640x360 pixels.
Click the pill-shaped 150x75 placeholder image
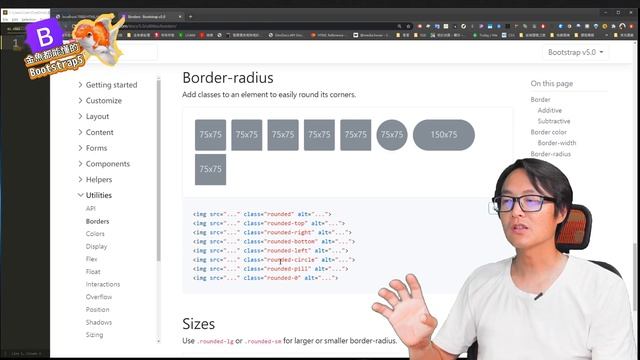coord(444,135)
